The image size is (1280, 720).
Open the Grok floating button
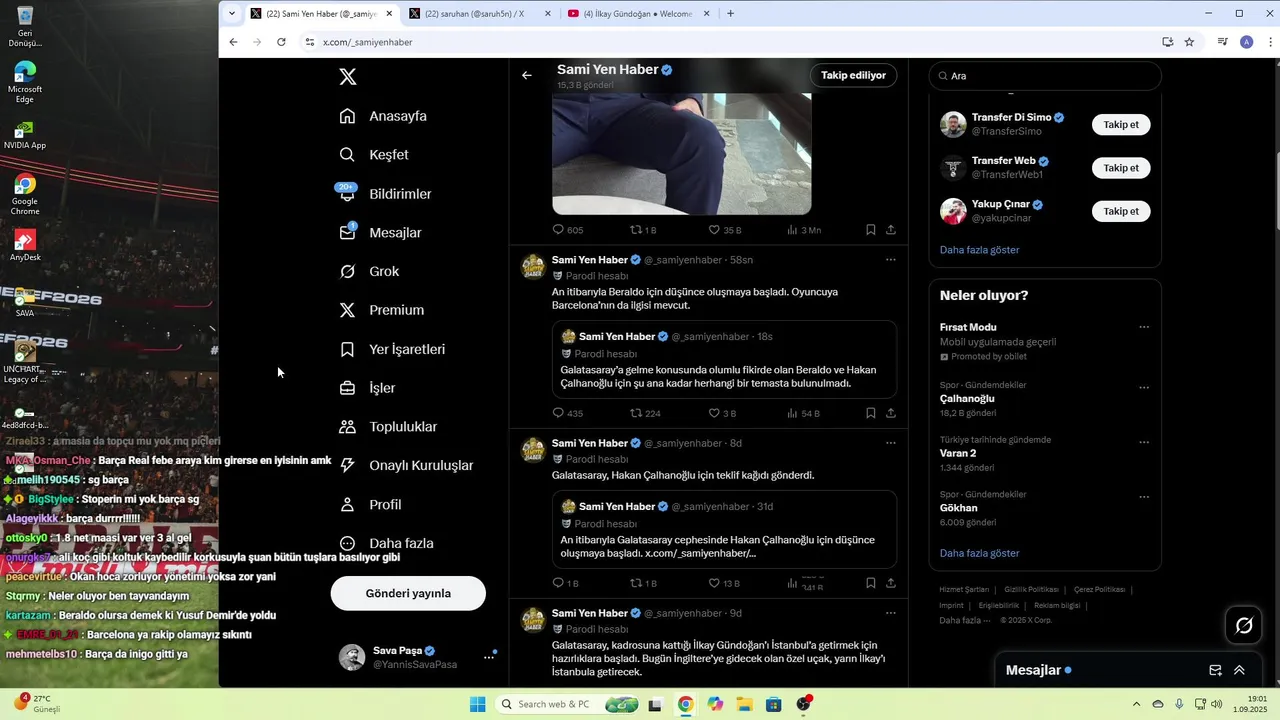(x=1244, y=625)
